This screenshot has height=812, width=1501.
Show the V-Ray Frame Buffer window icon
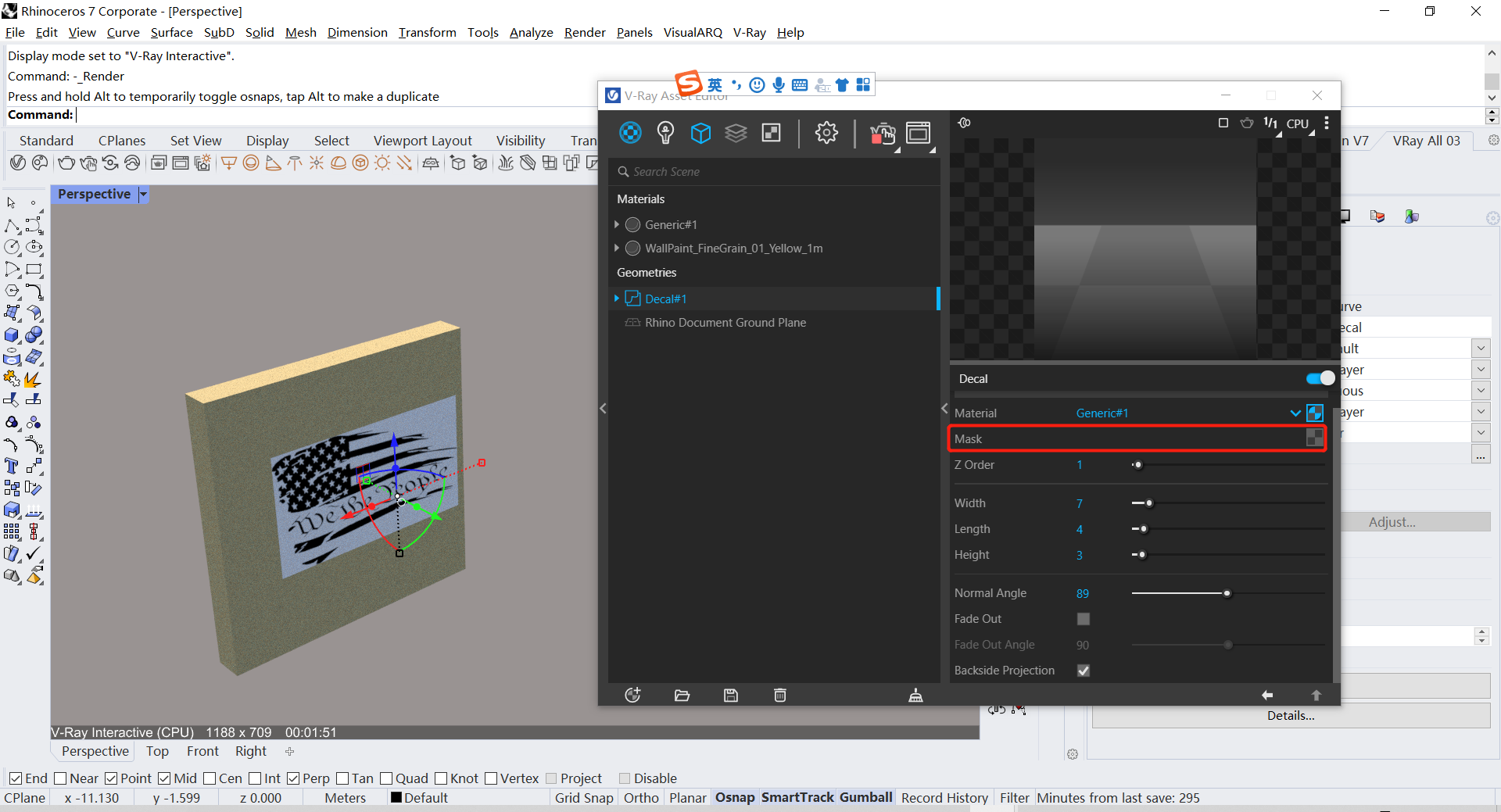pos(919,133)
